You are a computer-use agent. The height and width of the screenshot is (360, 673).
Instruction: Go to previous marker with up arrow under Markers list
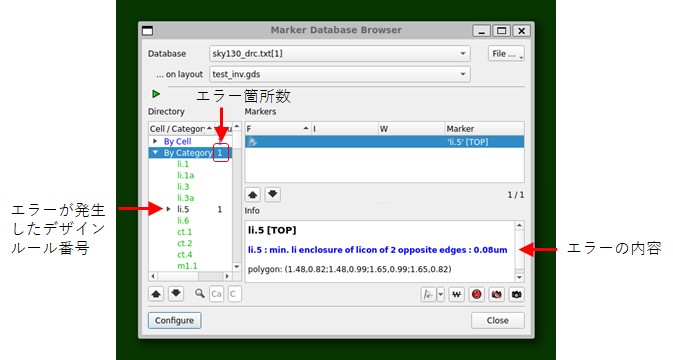(x=252, y=195)
